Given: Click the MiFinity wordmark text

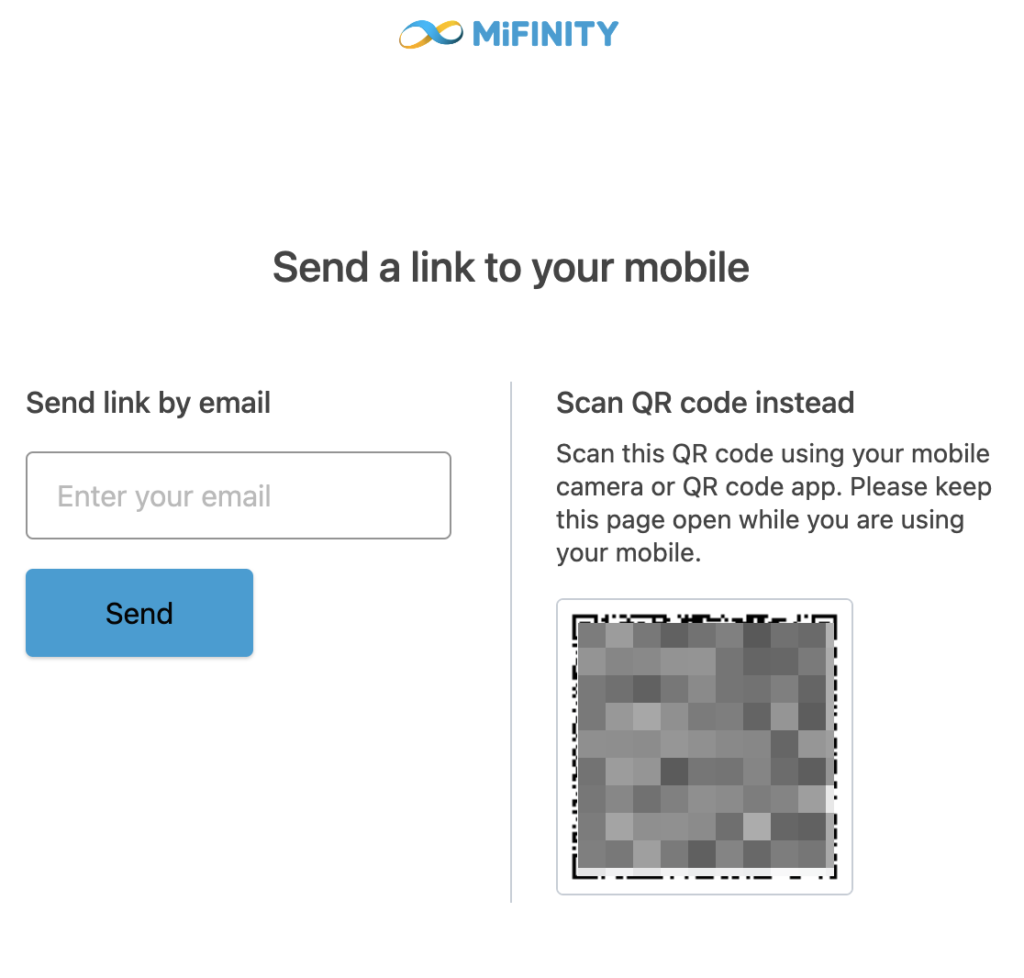Looking at the screenshot, I should (x=545, y=34).
